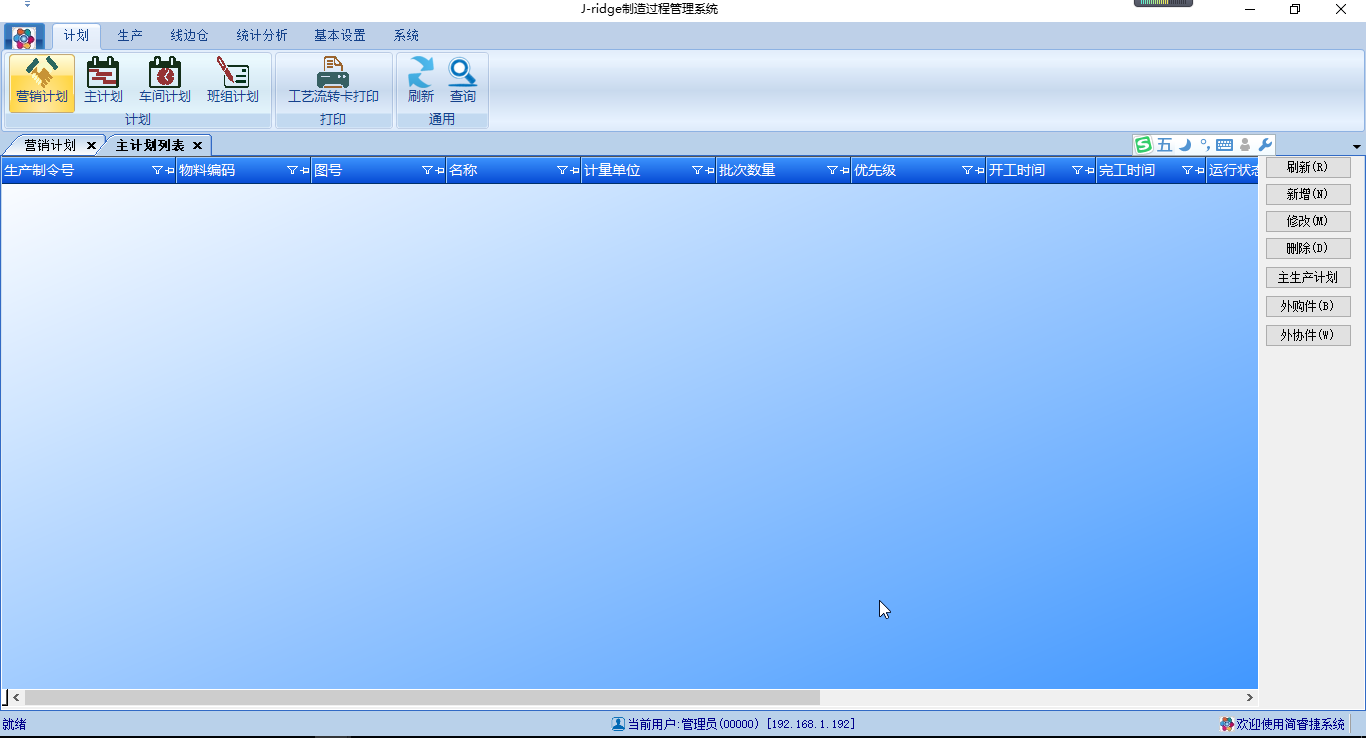
Task: Switch to the 生产 ribbon tab
Action: click(x=130, y=35)
